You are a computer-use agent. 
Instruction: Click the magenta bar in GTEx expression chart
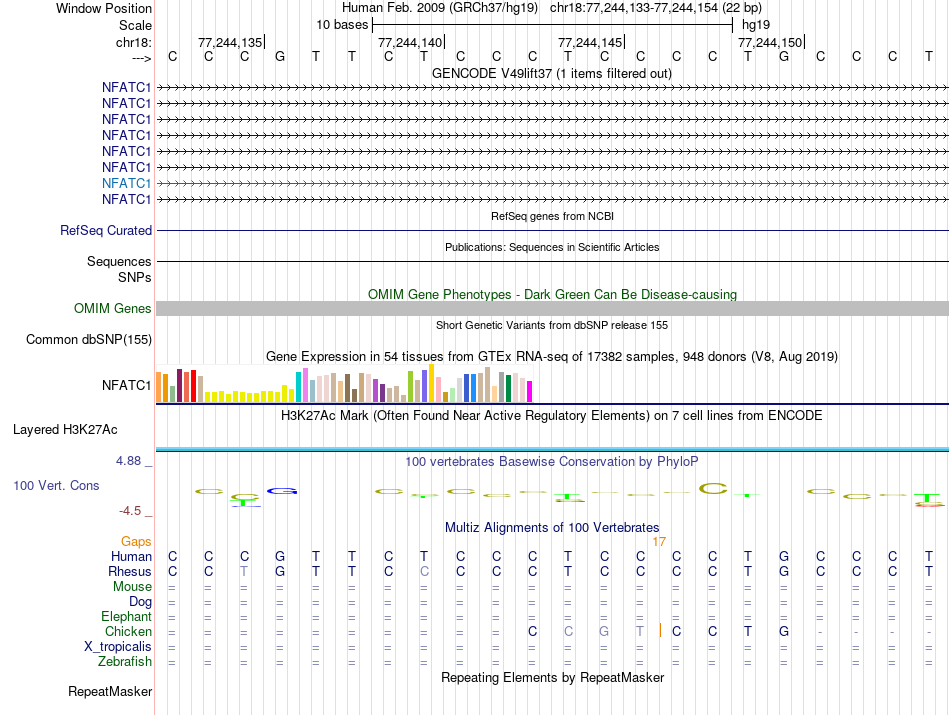point(529,391)
